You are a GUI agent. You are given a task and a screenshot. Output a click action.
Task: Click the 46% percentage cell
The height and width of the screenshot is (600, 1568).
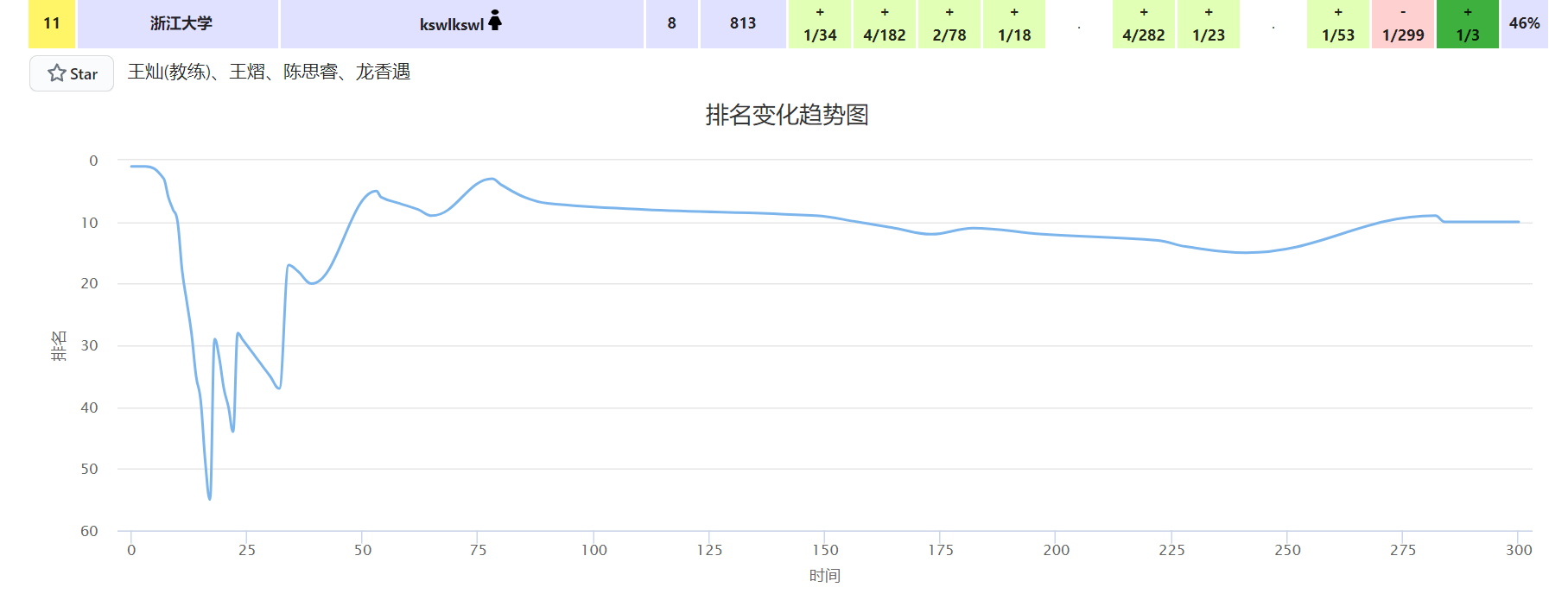point(1524,23)
